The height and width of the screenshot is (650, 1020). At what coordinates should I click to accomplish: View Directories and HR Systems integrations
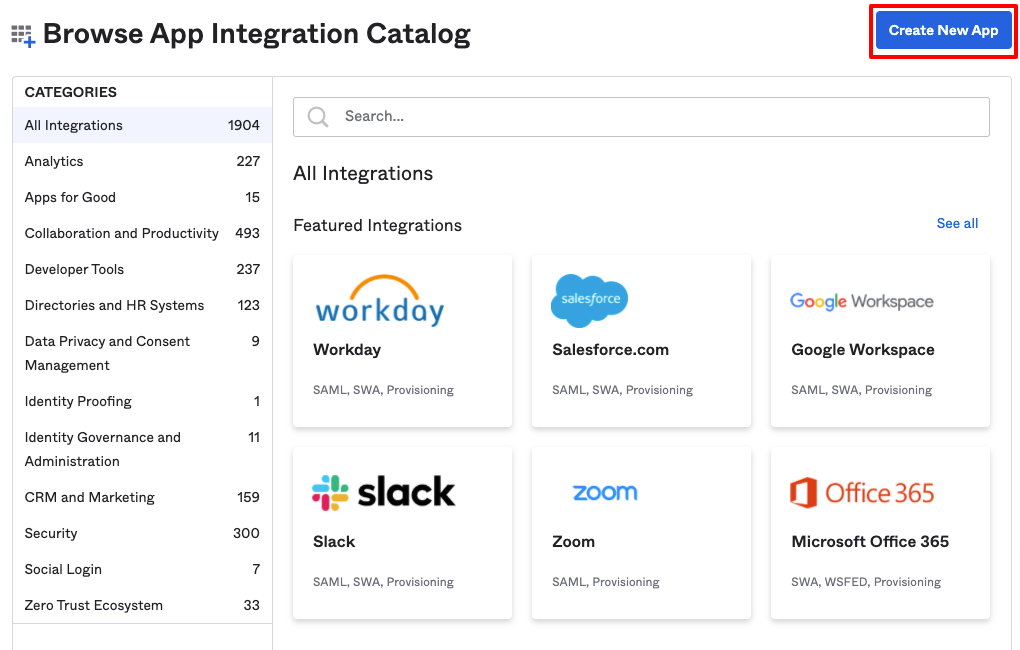pyautogui.click(x=113, y=305)
